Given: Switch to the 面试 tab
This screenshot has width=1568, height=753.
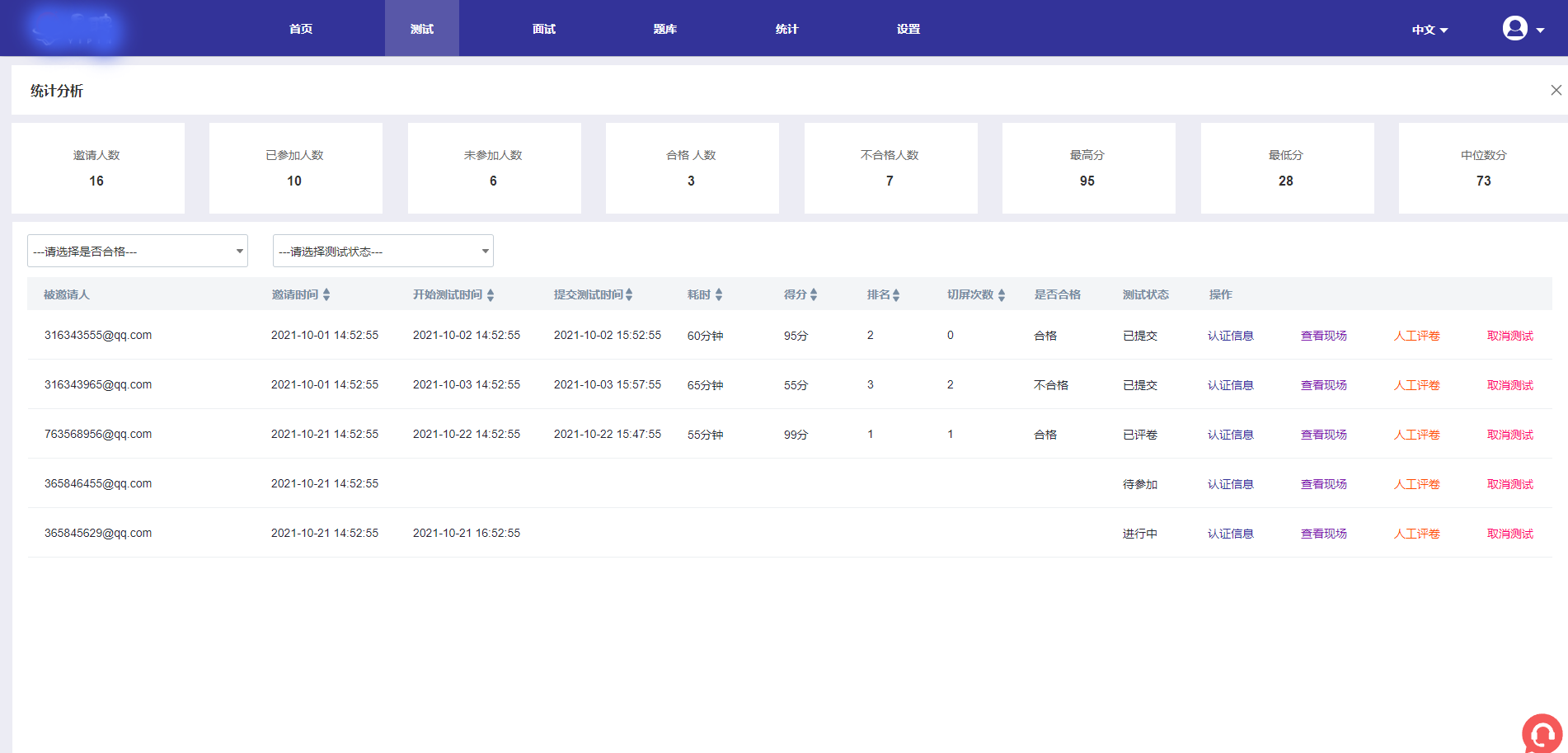Looking at the screenshot, I should (544, 29).
